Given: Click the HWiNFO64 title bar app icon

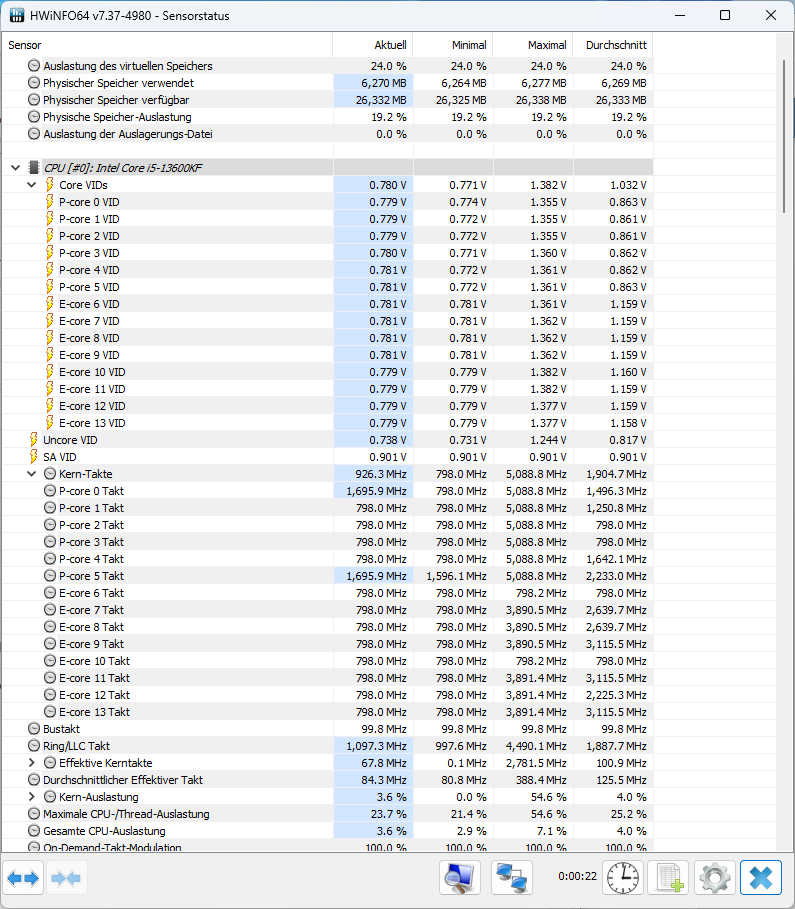Looking at the screenshot, I should 17,15.
